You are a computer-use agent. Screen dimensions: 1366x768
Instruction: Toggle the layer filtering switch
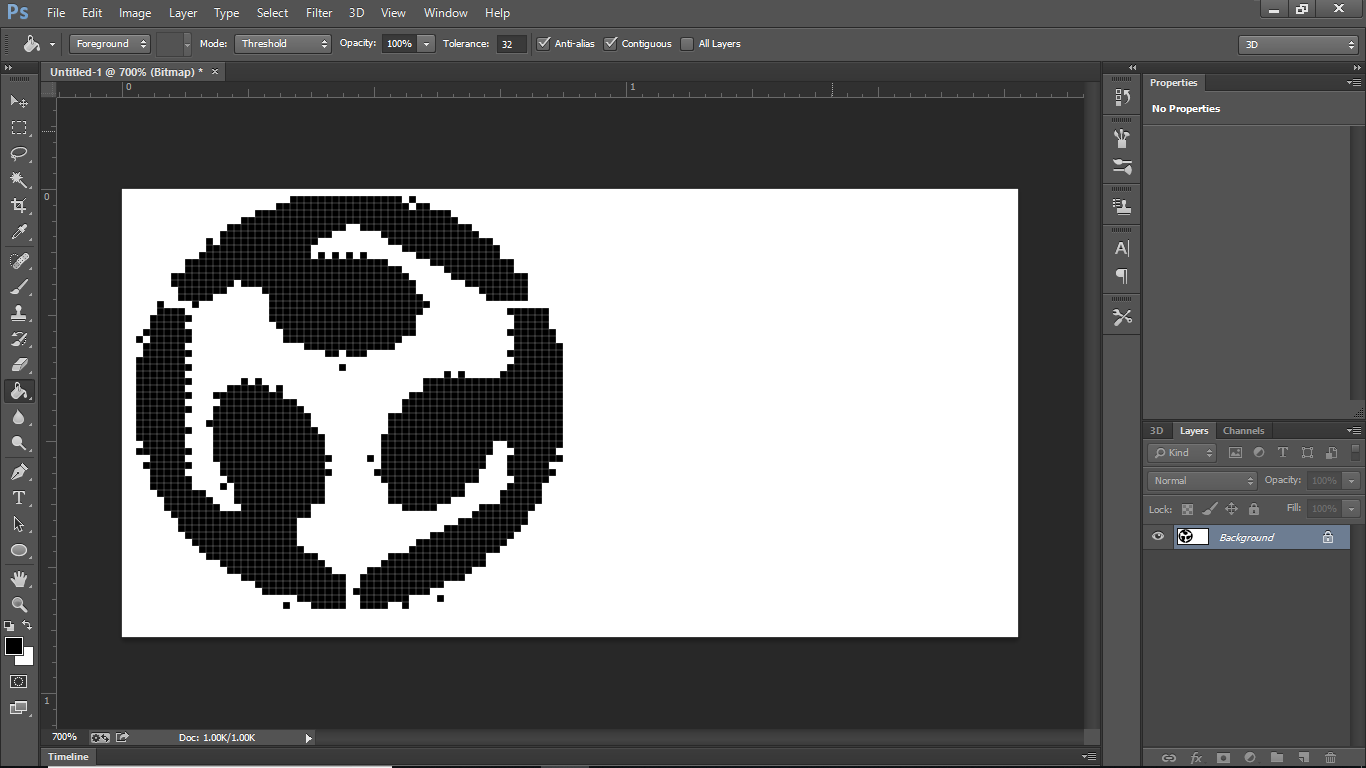point(1353,453)
